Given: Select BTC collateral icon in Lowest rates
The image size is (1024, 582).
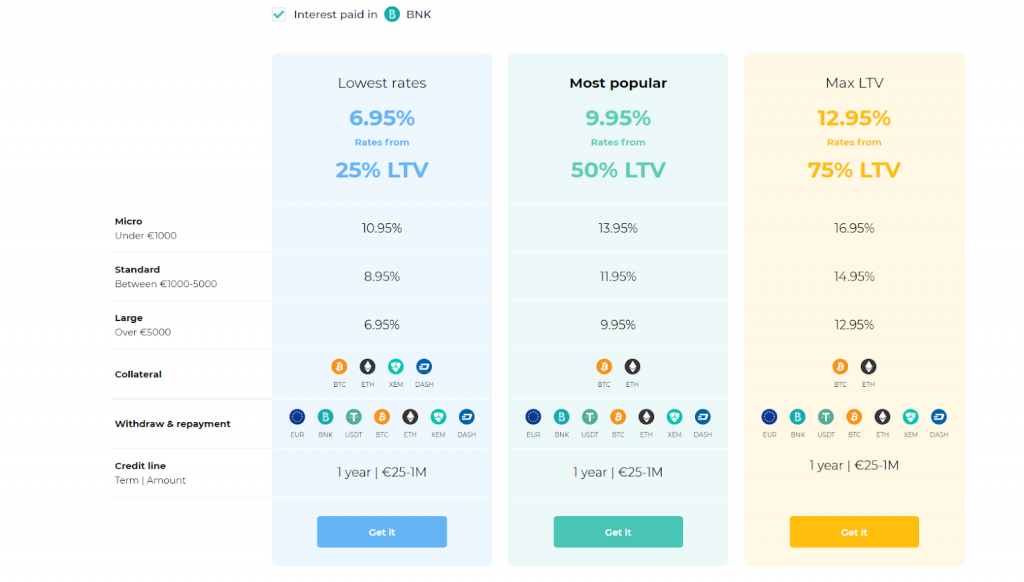Looking at the screenshot, I should (x=339, y=366).
